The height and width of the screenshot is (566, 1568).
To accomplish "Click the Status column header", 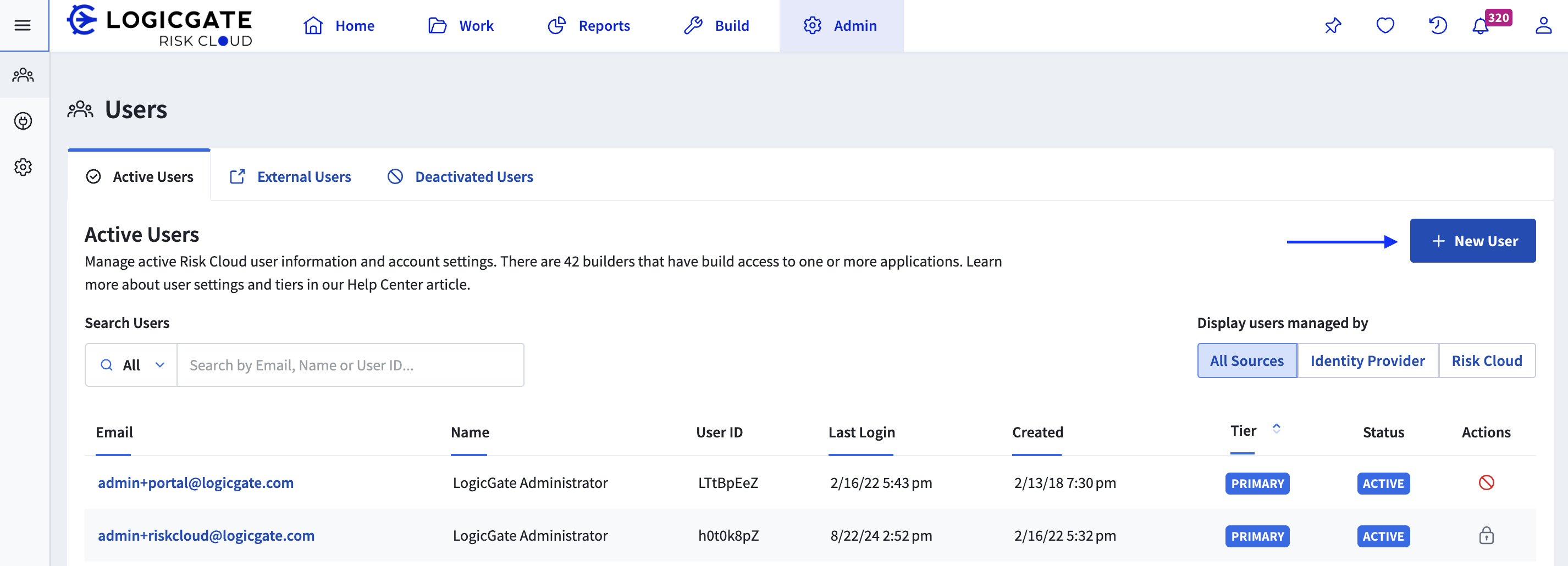I will click(1383, 432).
